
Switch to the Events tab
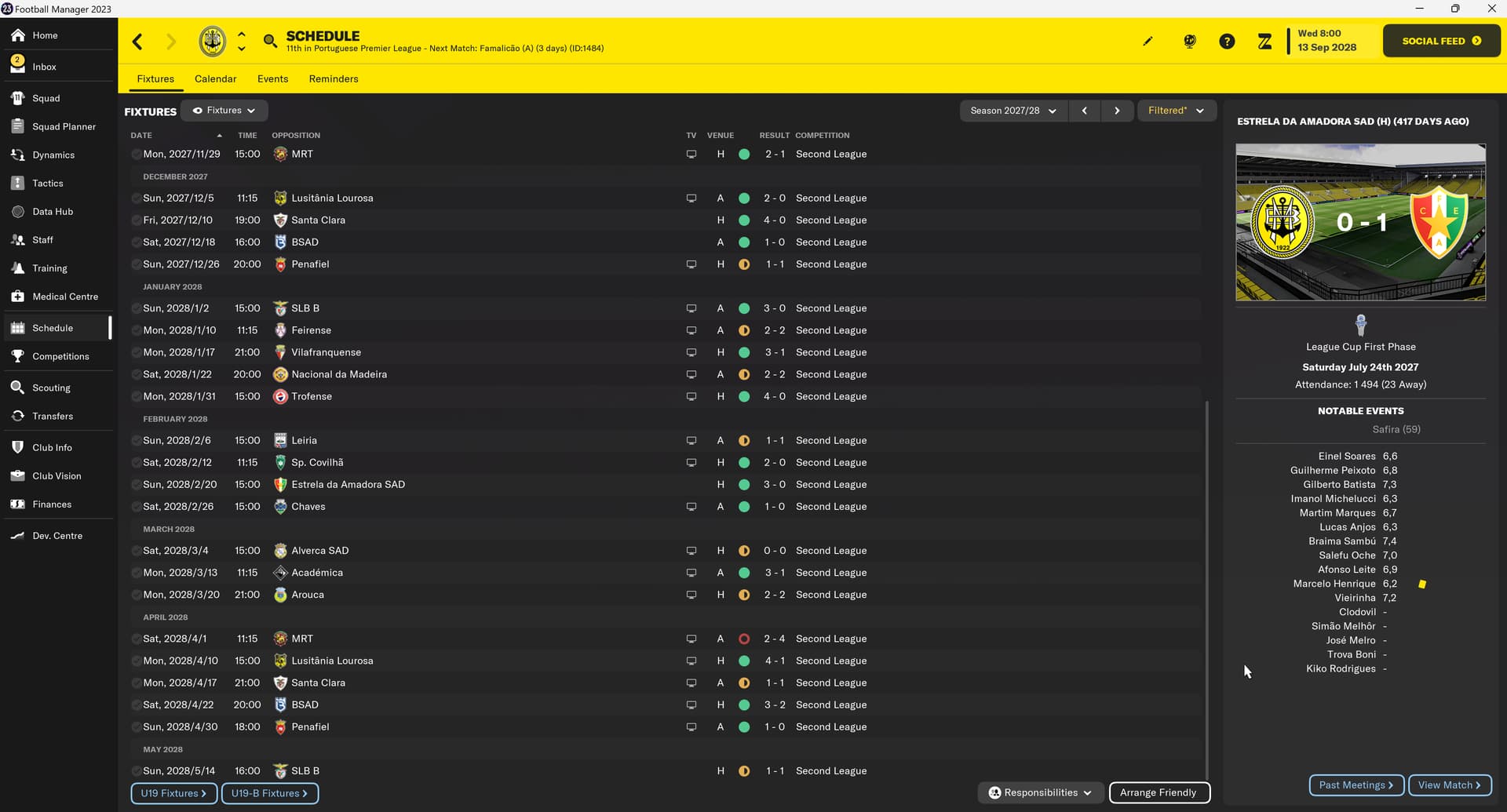point(272,78)
